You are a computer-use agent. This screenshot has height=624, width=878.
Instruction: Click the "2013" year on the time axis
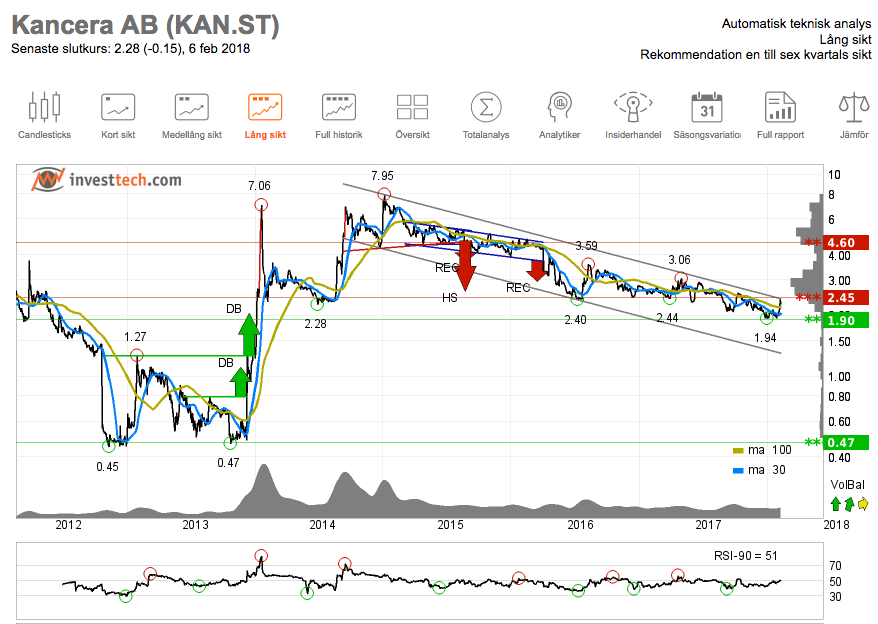195,525
